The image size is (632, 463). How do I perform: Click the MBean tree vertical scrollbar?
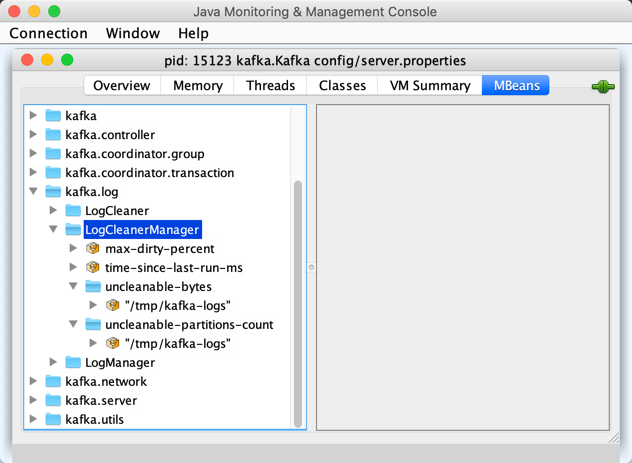297,300
